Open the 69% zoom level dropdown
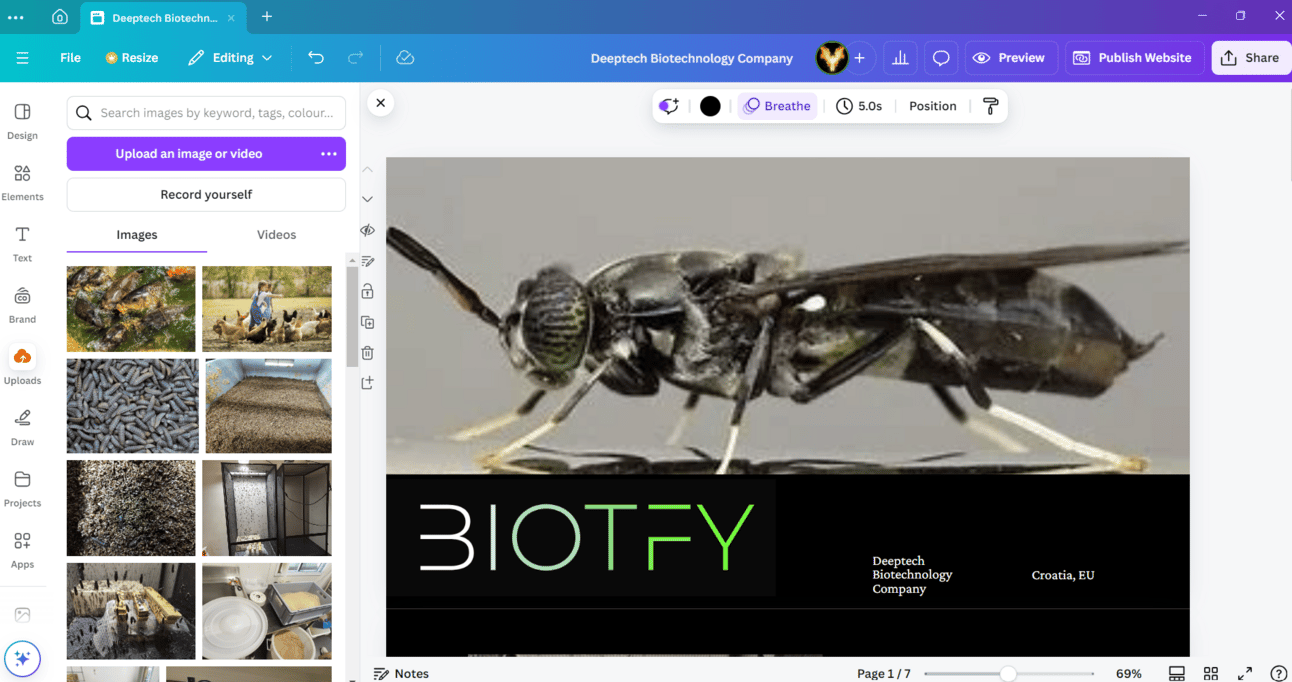Screen dimensions: 1292x682 [x=1129, y=673]
